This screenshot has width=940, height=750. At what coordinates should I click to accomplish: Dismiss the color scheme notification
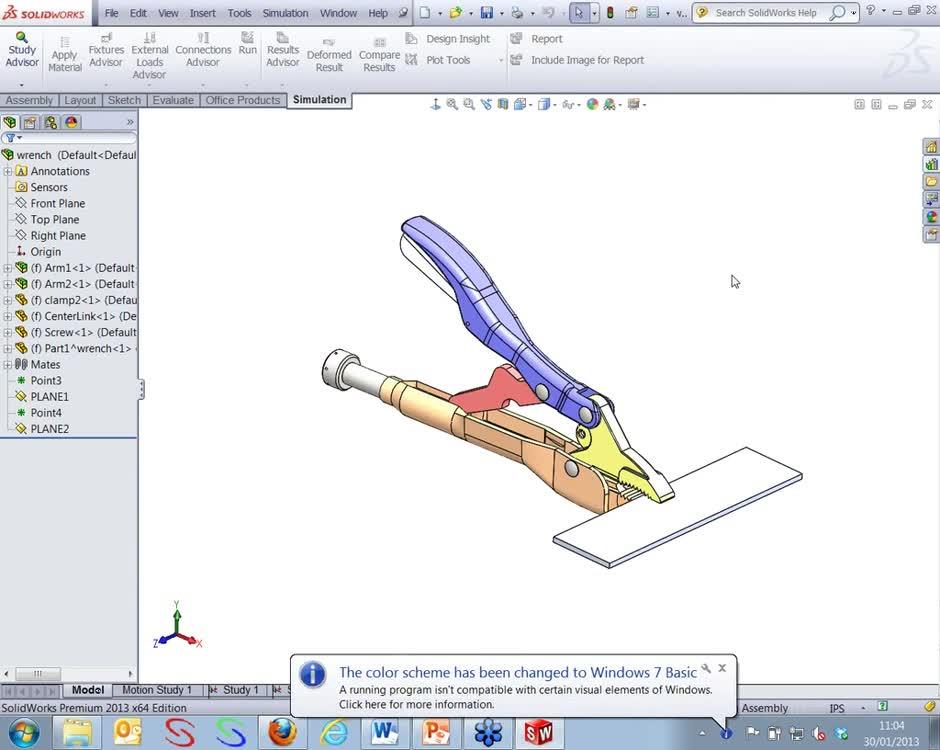click(722, 668)
